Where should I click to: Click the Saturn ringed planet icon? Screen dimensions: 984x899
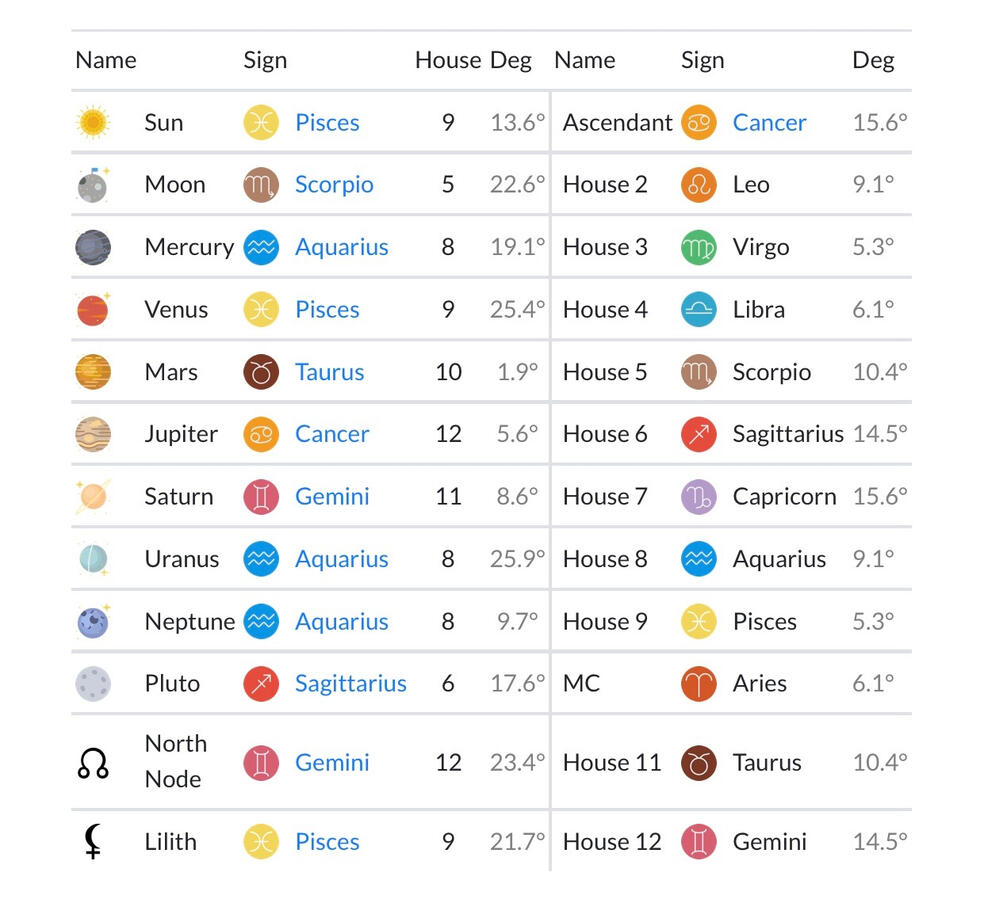(x=93, y=496)
